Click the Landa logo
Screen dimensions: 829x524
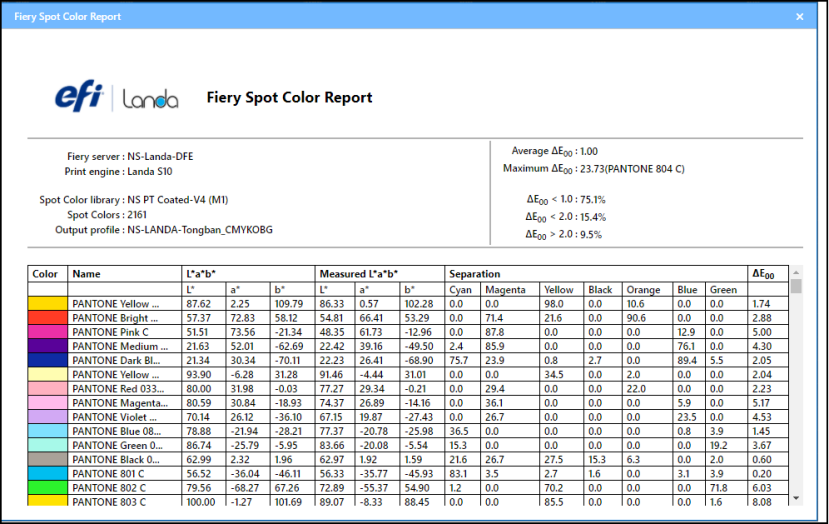[x=151, y=99]
